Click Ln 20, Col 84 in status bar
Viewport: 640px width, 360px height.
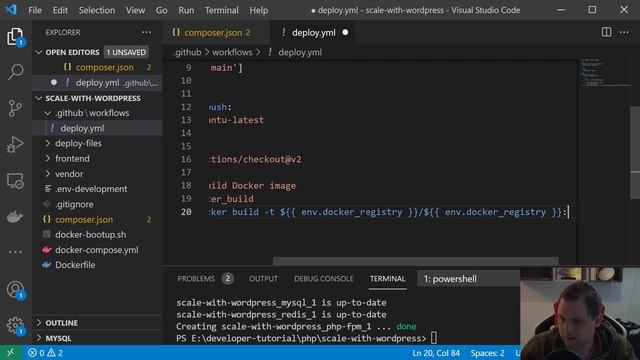pos(436,353)
